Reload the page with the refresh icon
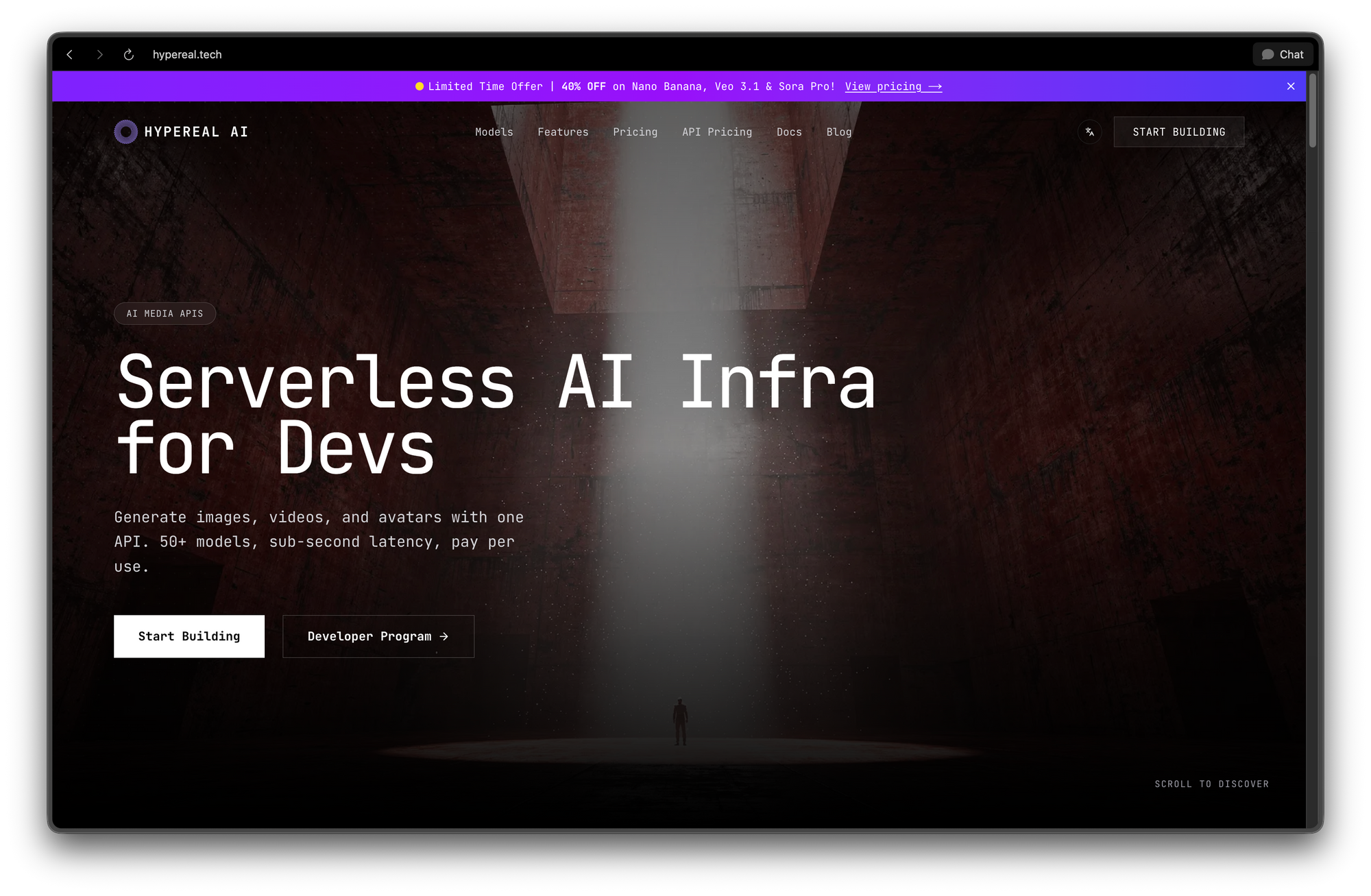The width and height of the screenshot is (1371, 896). [129, 55]
